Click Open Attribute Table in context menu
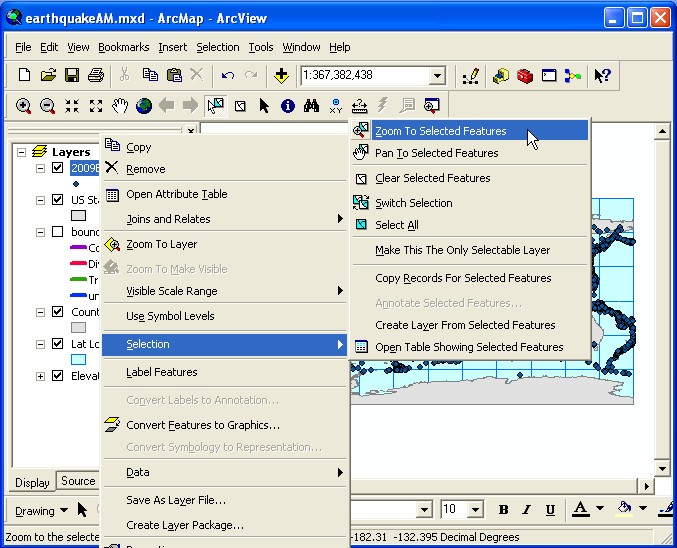This screenshot has width=677, height=548. [x=176, y=194]
